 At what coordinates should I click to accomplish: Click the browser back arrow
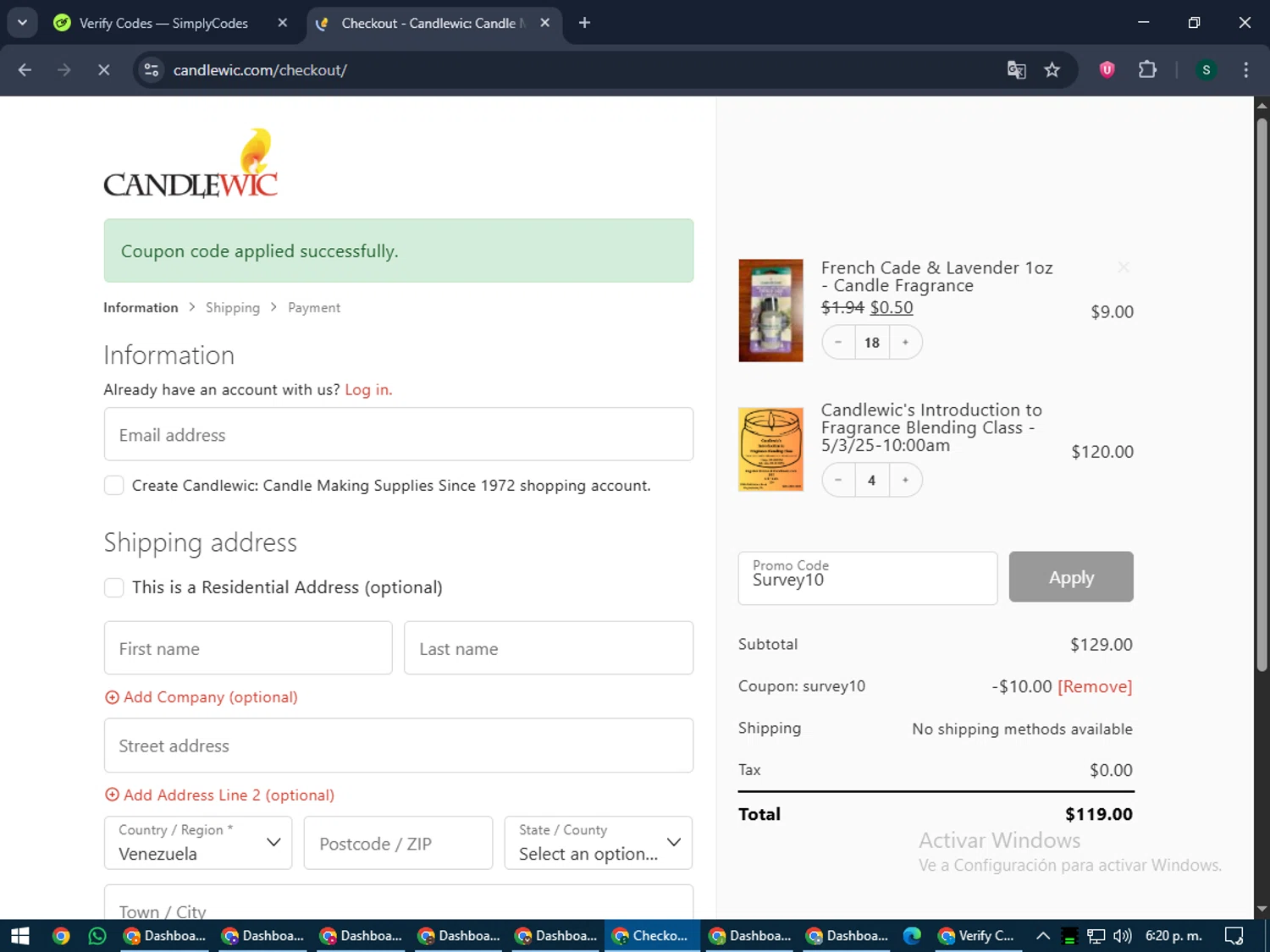pos(25,70)
